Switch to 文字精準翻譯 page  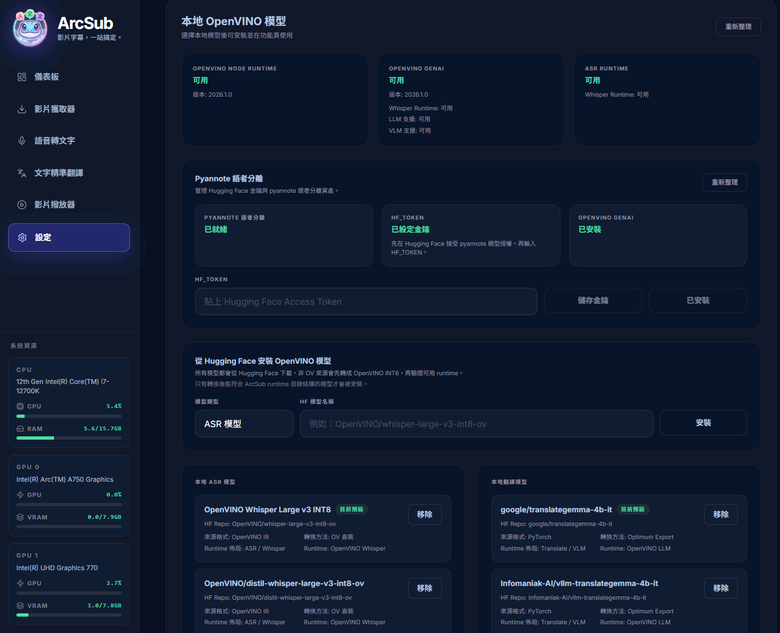click(x=69, y=173)
